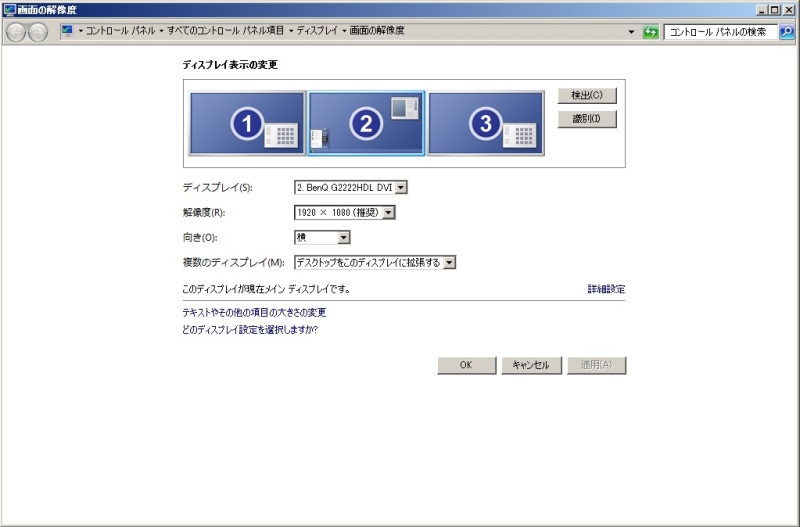Select monitor 3 in display arrangement
The image size is (800, 527).
[x=486, y=123]
